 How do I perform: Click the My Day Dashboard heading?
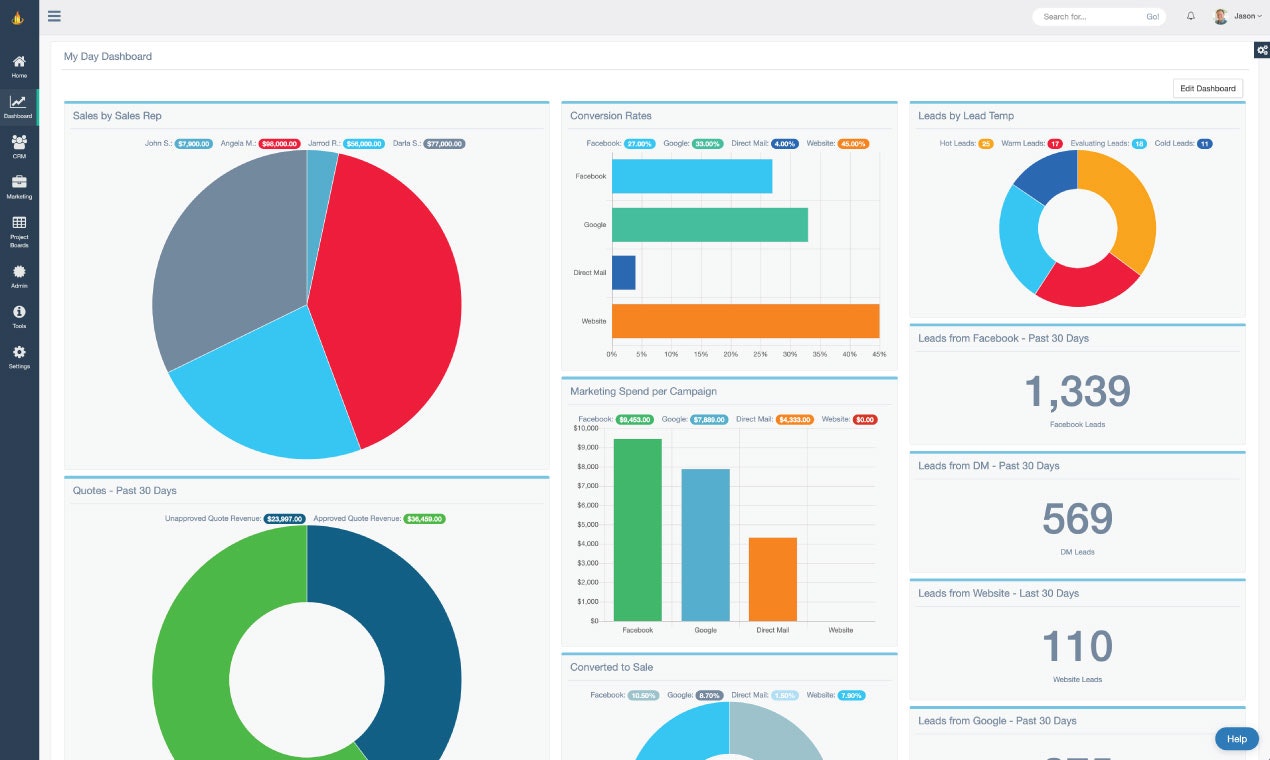pos(108,57)
